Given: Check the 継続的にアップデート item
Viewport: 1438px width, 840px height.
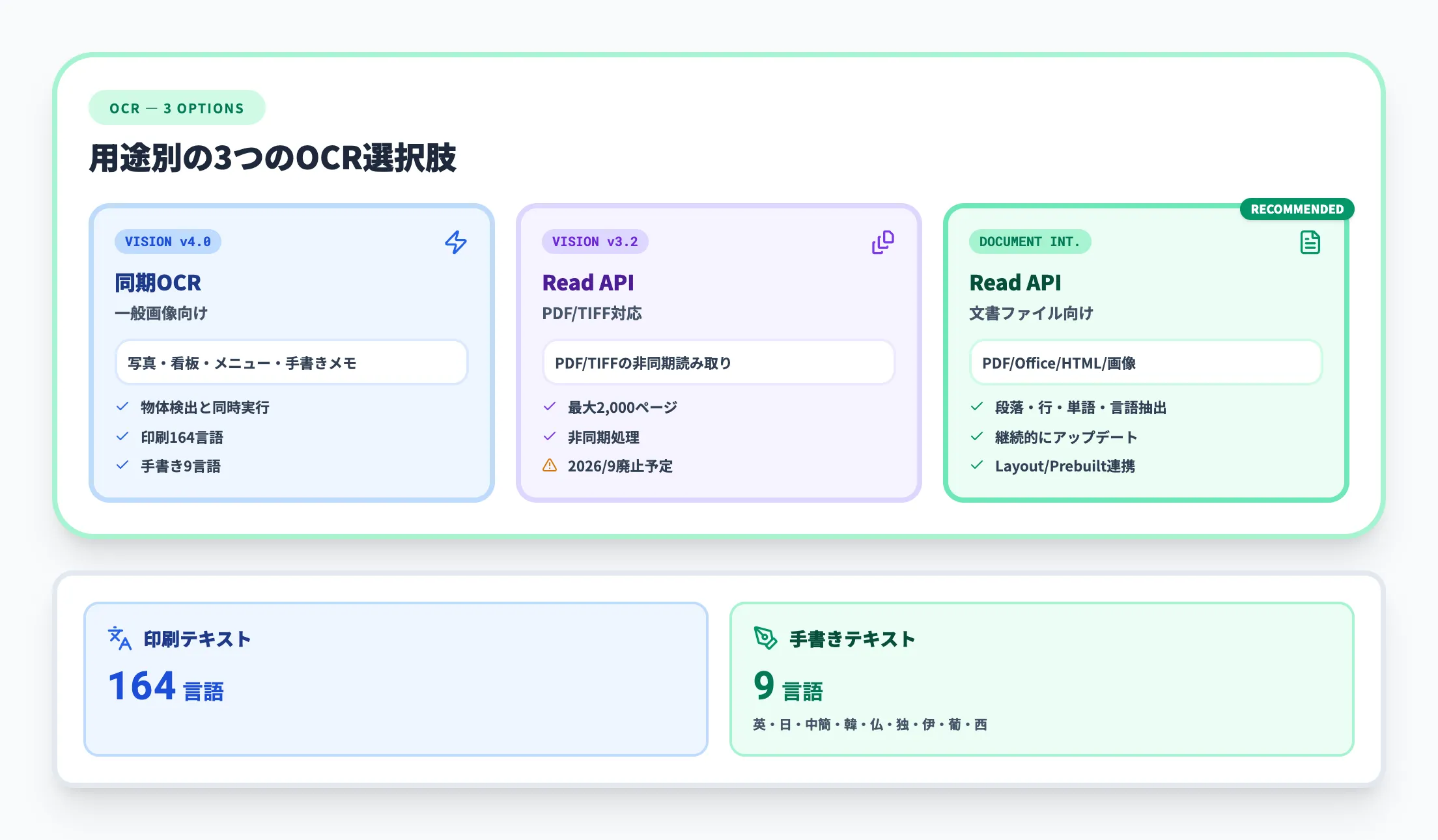Looking at the screenshot, I should (977, 437).
